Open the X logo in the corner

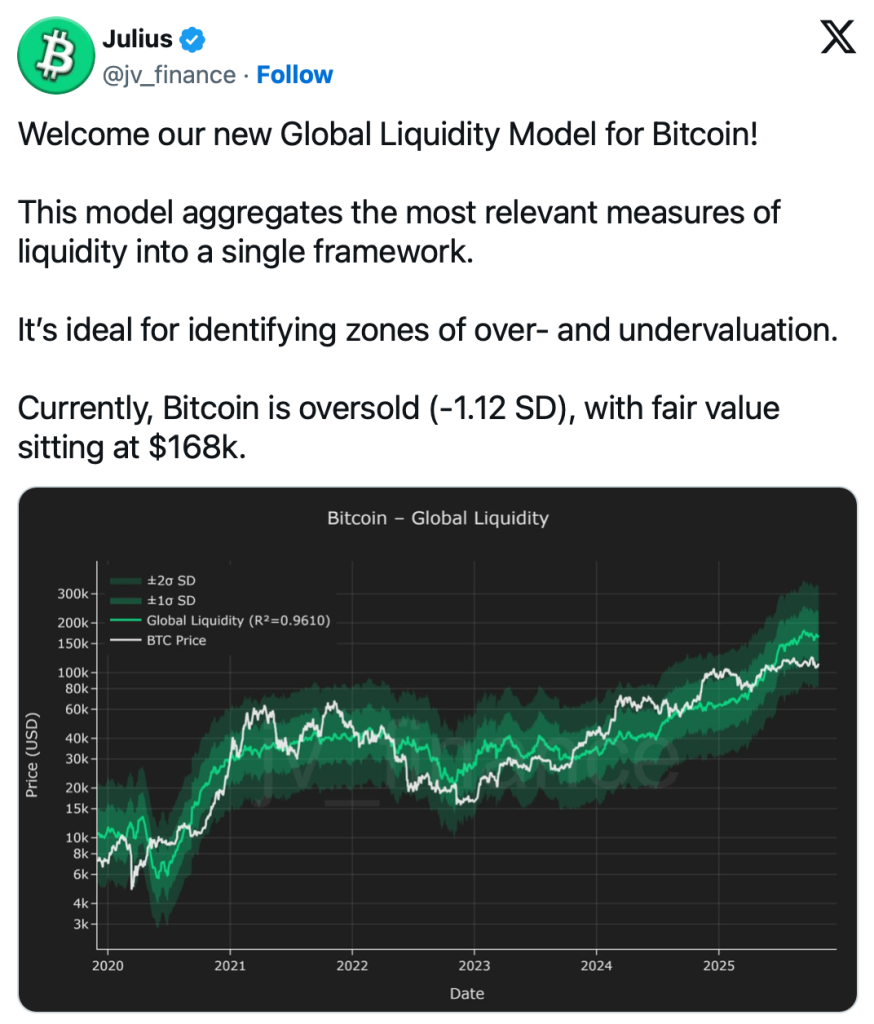[x=836, y=38]
